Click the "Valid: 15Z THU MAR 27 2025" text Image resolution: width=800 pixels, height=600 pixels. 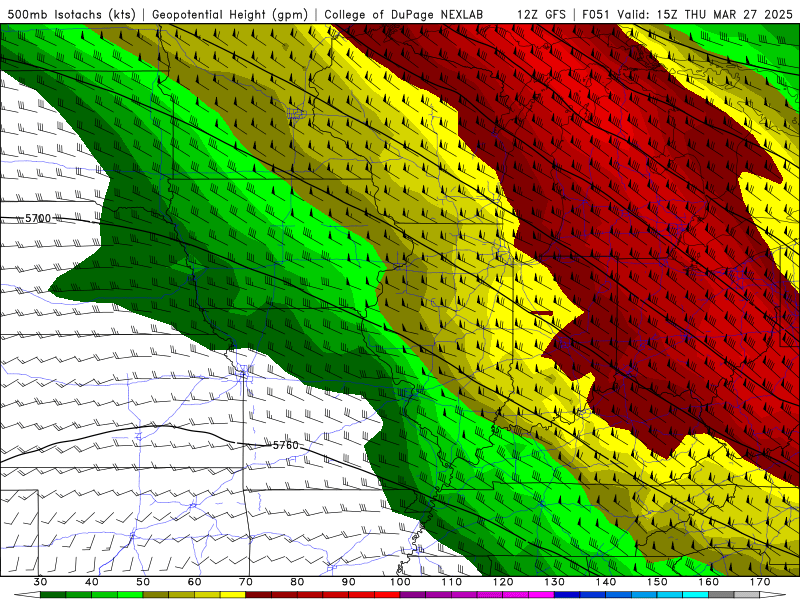click(705, 14)
